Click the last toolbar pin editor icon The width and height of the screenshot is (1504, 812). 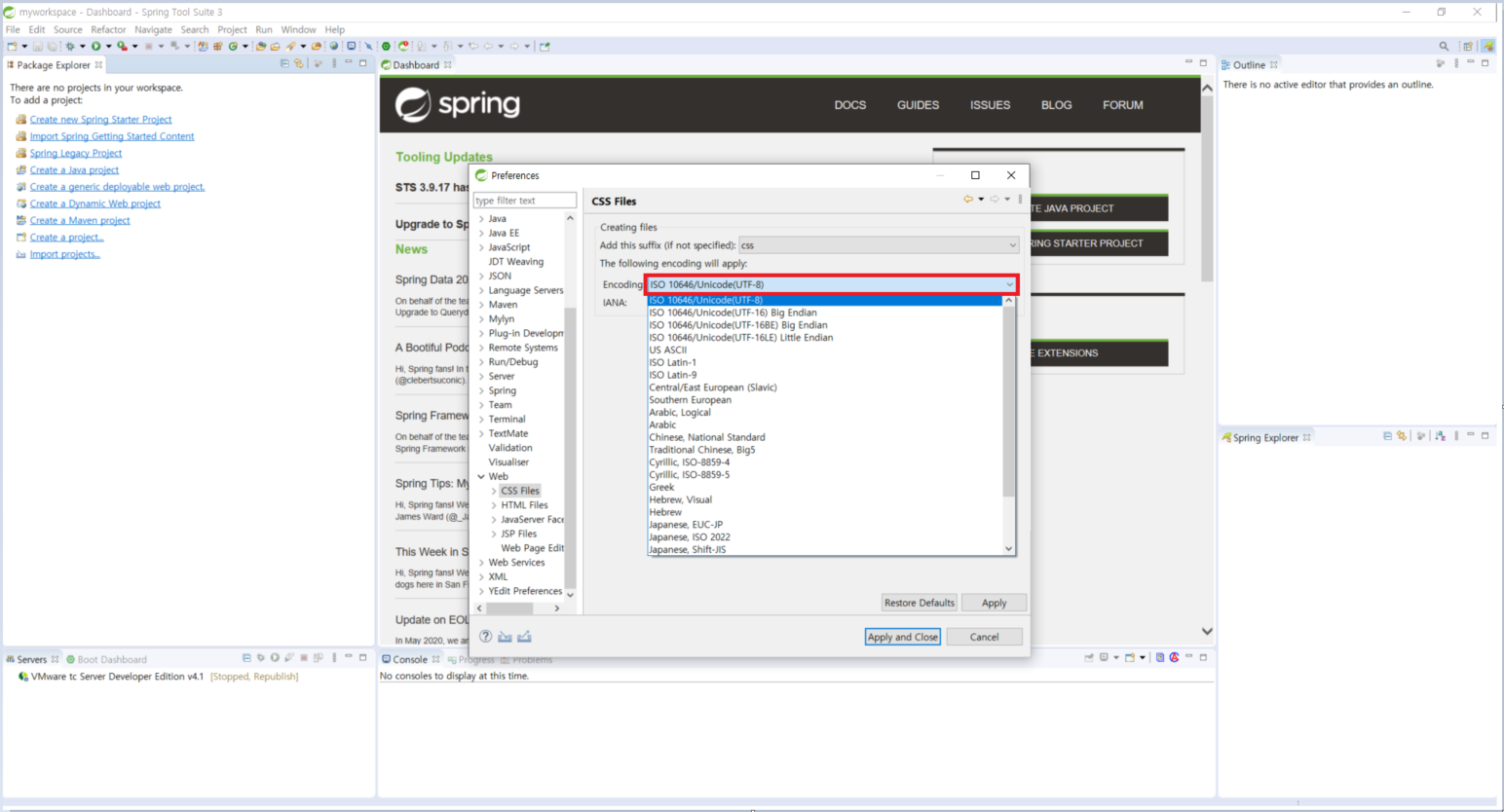(x=545, y=46)
